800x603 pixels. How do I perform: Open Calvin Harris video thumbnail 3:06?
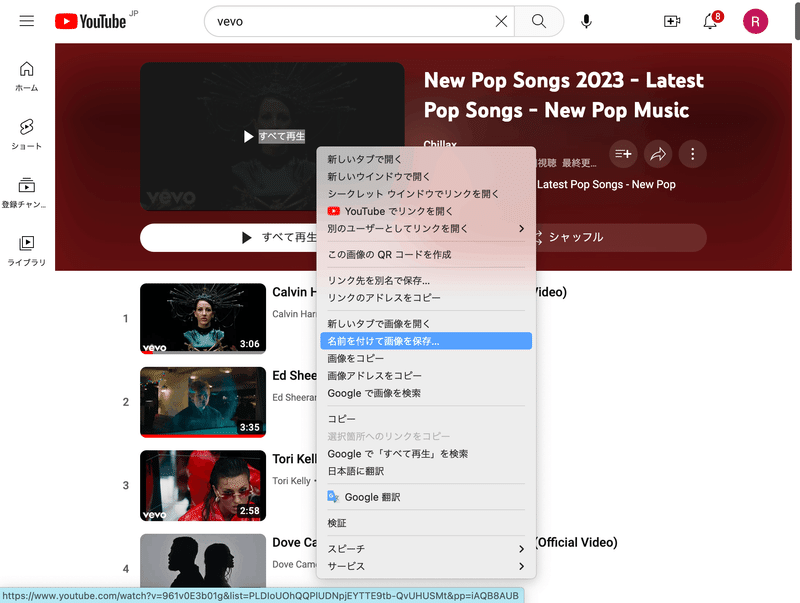(203, 318)
